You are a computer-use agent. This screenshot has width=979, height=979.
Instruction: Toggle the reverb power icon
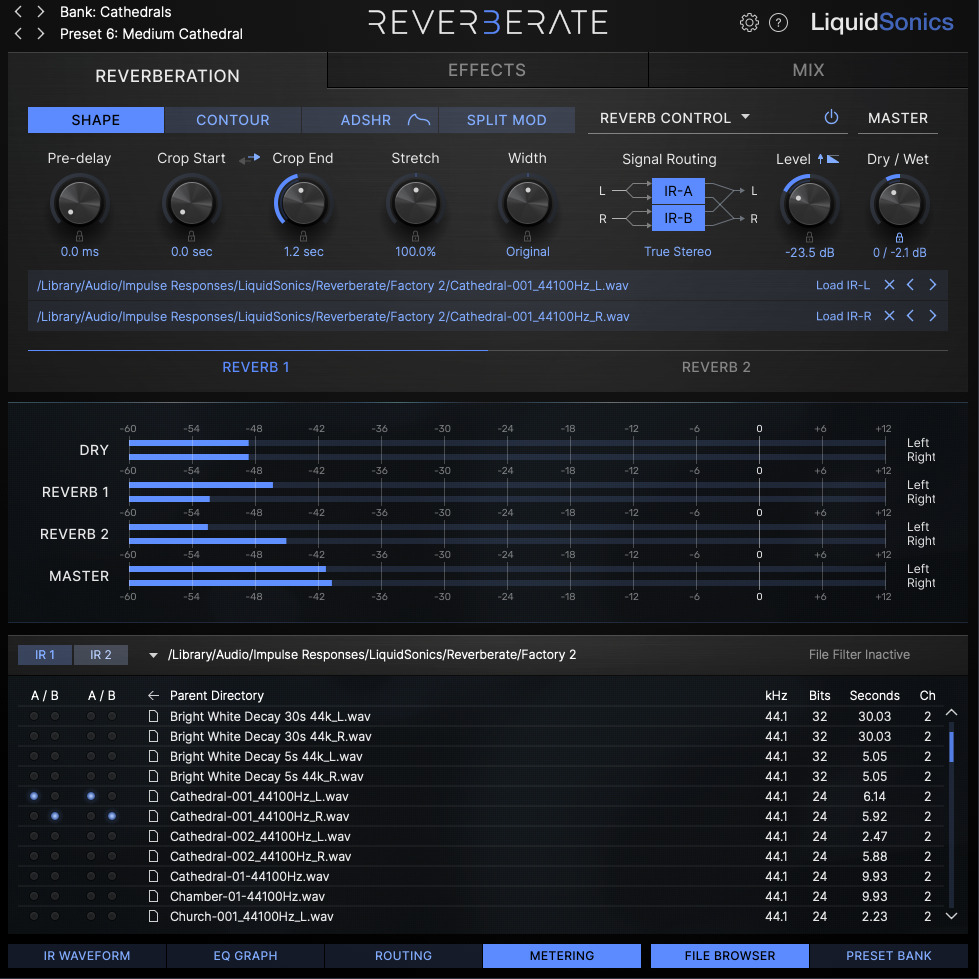831,117
